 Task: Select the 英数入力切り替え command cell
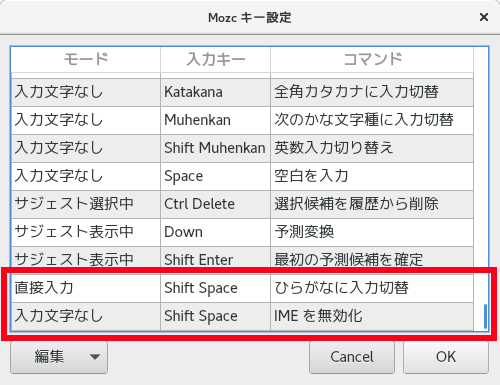click(x=372, y=148)
